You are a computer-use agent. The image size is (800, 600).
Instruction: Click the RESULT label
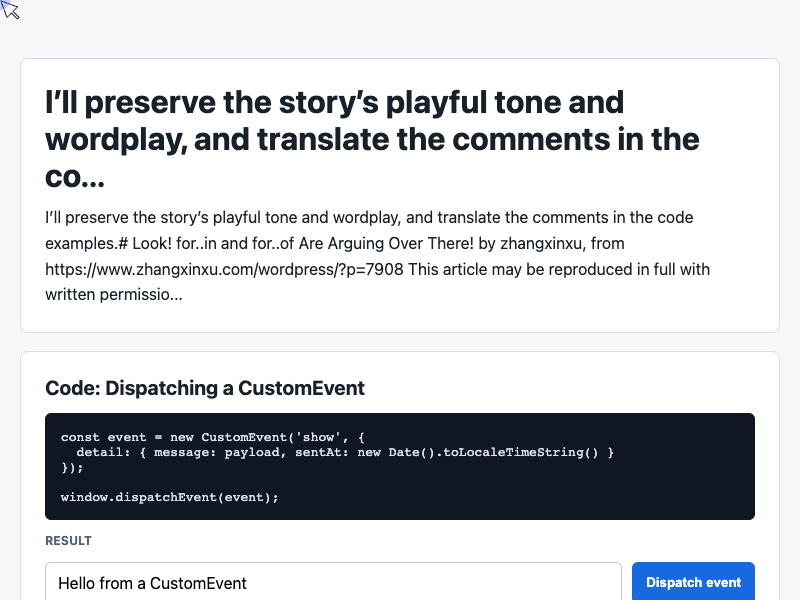pos(68,541)
